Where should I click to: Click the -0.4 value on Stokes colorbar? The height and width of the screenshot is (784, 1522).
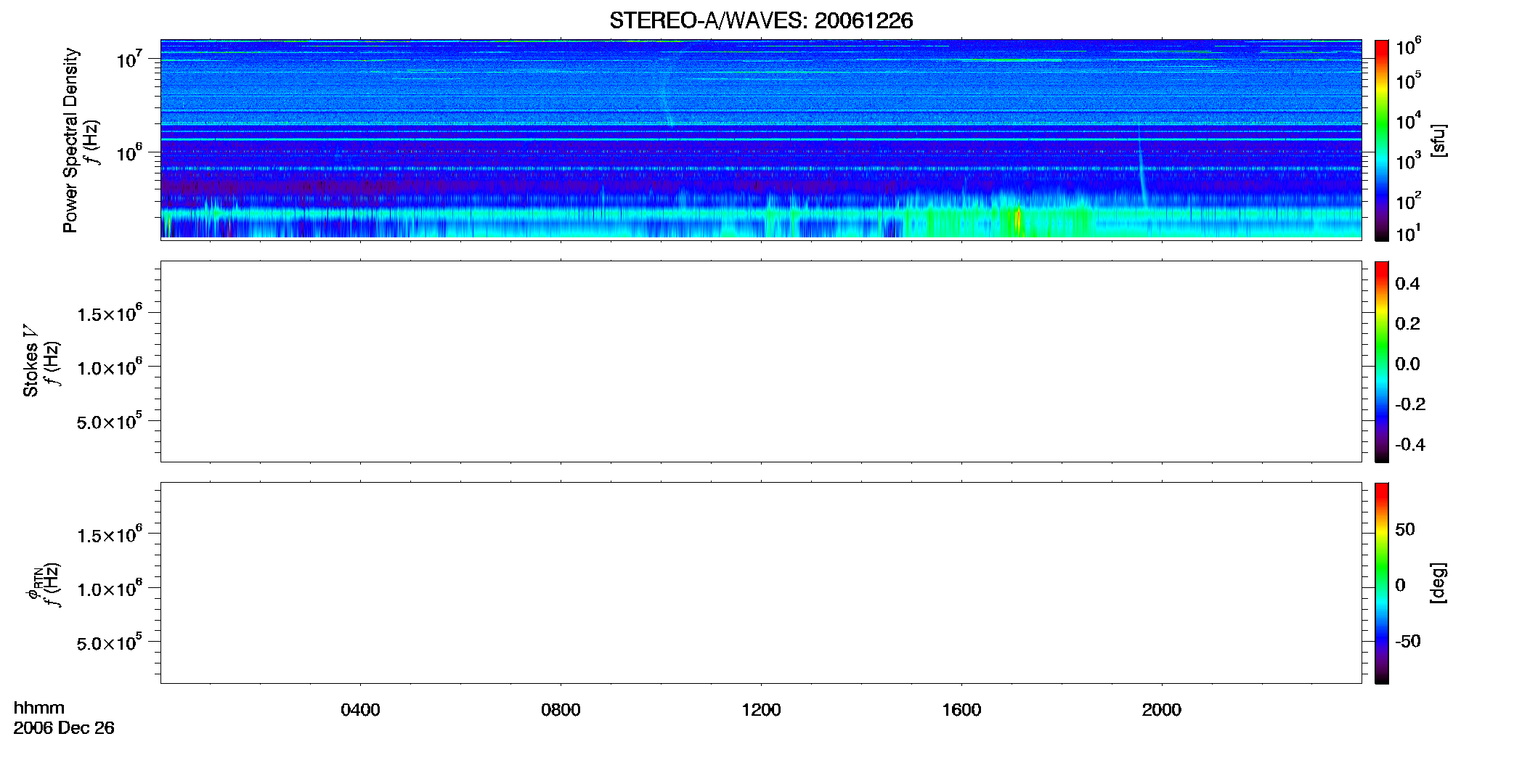[1409, 445]
